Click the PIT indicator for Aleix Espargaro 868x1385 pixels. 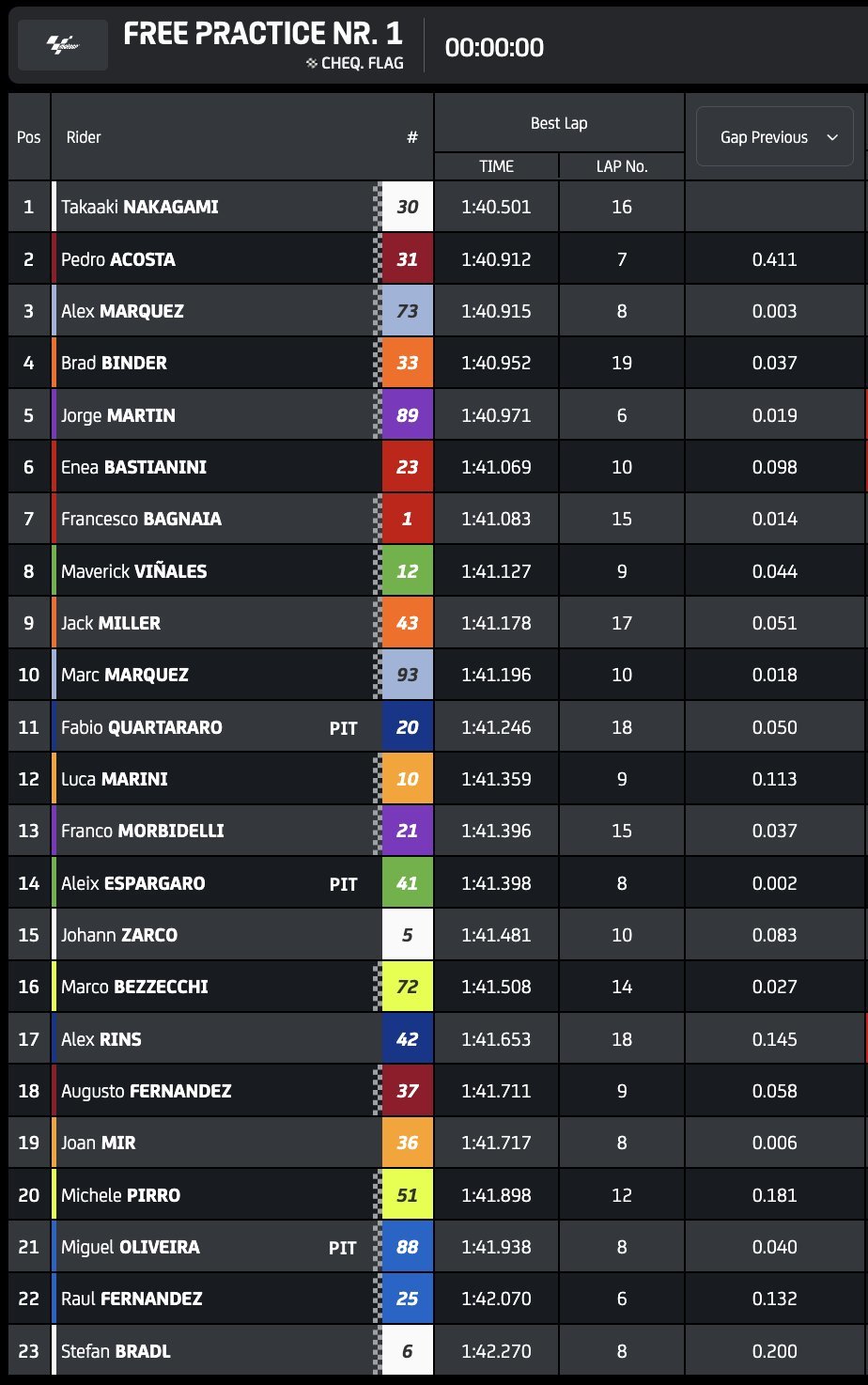[x=344, y=883]
